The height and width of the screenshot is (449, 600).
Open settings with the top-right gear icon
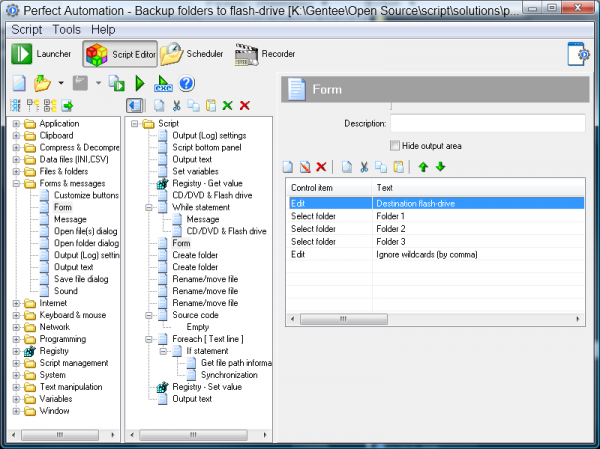click(579, 54)
